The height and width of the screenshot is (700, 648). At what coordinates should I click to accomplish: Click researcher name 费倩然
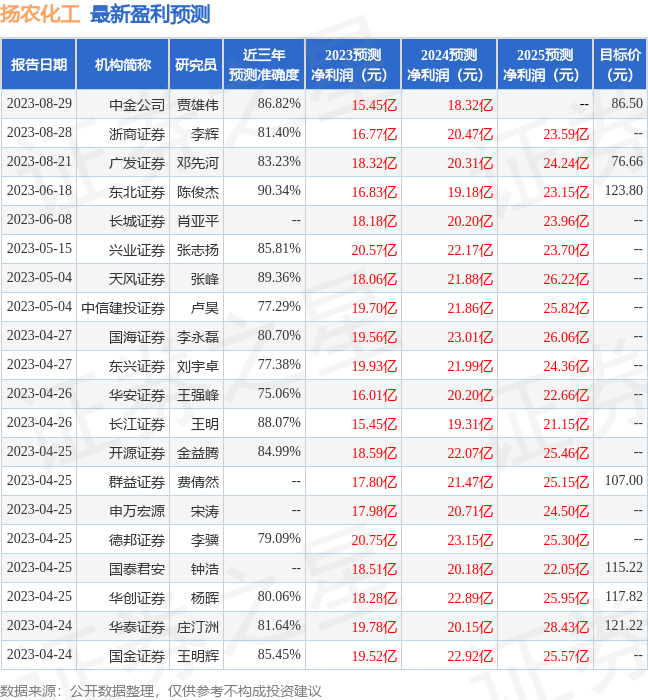[198, 482]
